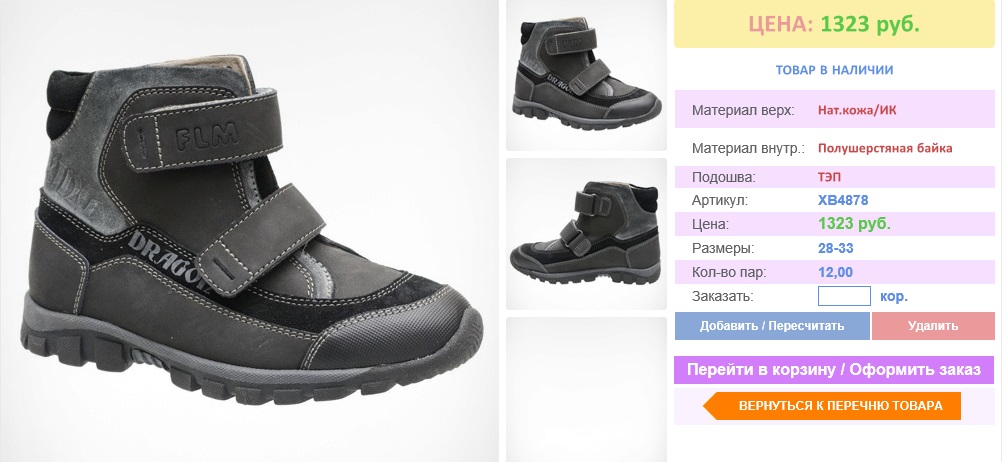
Task: Click the ТОВАР В НАЛИЧИИ availability text
Action: (x=834, y=70)
